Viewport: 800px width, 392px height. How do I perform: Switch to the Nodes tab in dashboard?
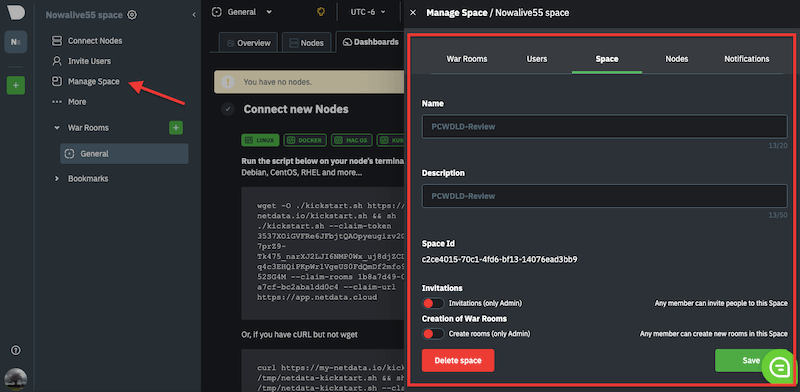pos(306,43)
